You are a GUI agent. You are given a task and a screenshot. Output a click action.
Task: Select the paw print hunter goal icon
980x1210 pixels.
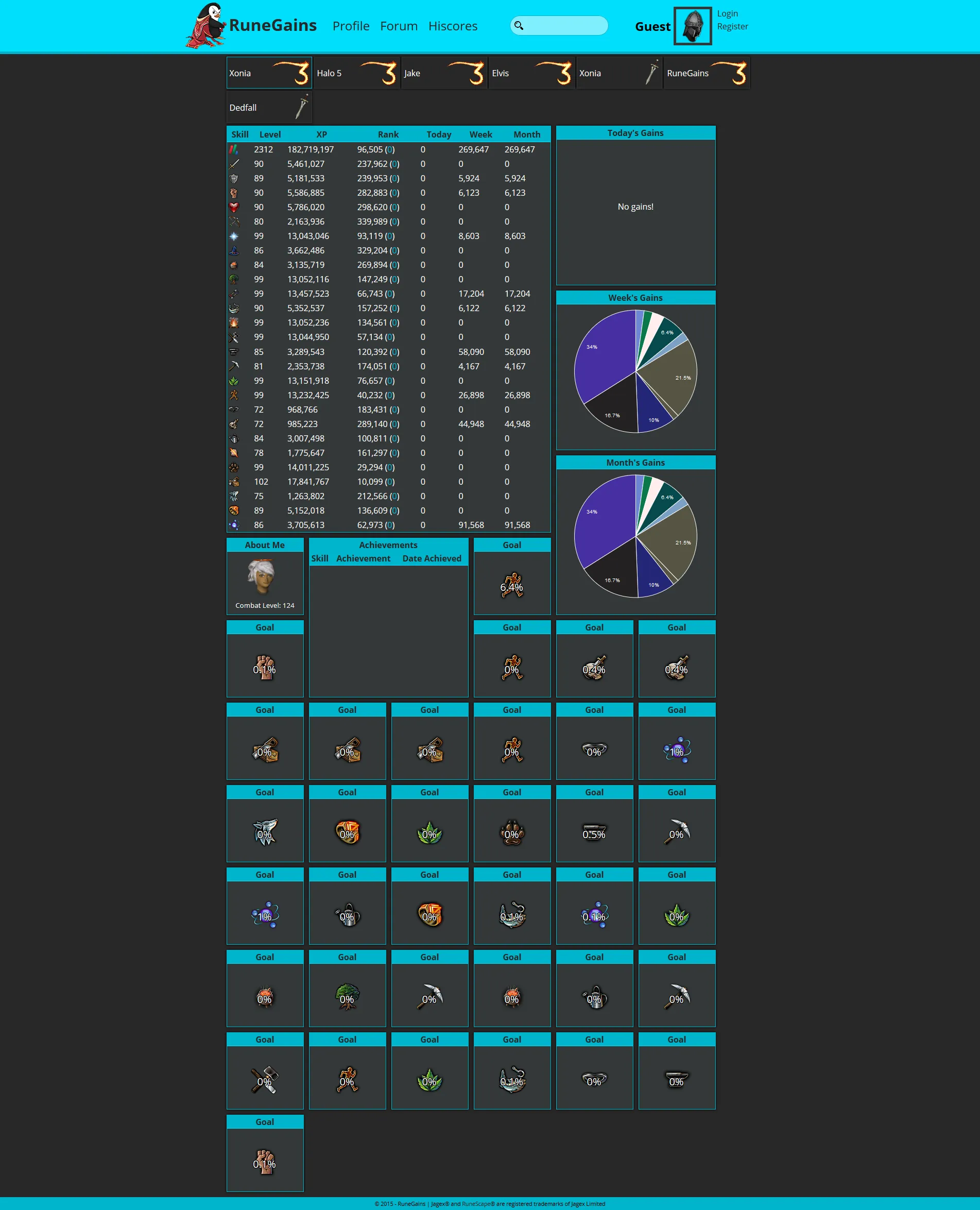pos(511,833)
